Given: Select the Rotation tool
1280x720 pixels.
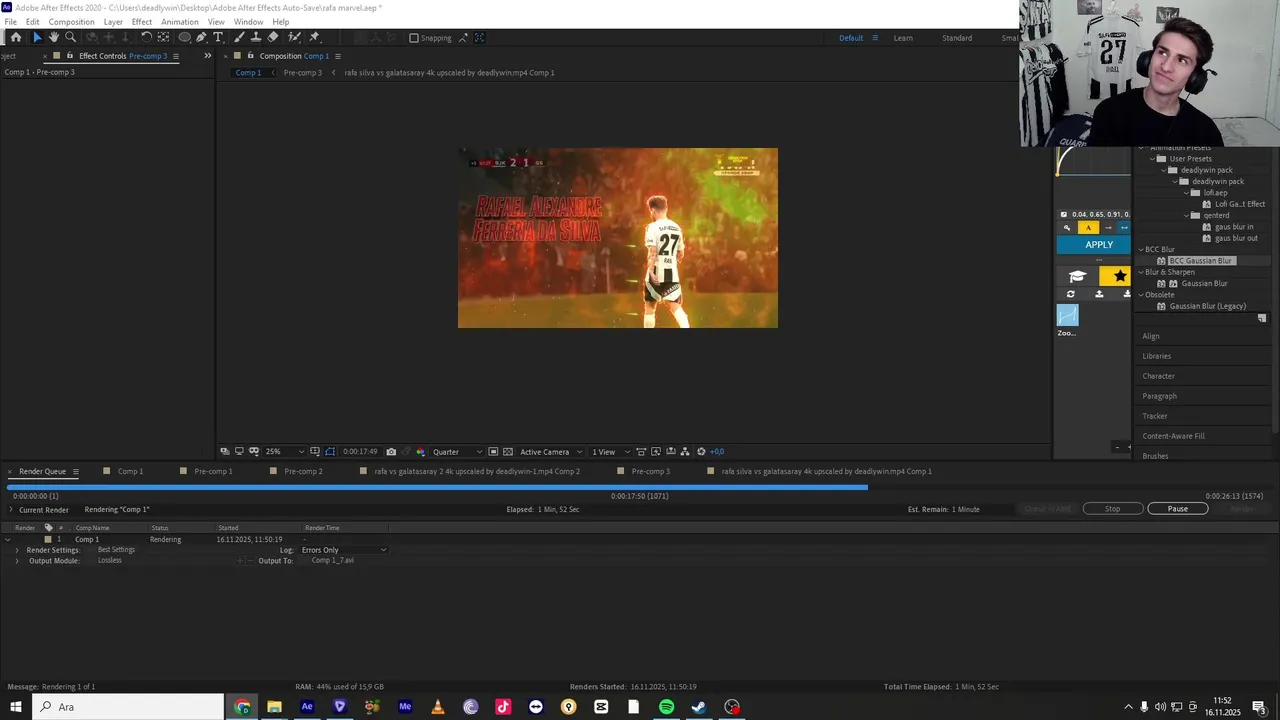Looking at the screenshot, I should click(146, 38).
